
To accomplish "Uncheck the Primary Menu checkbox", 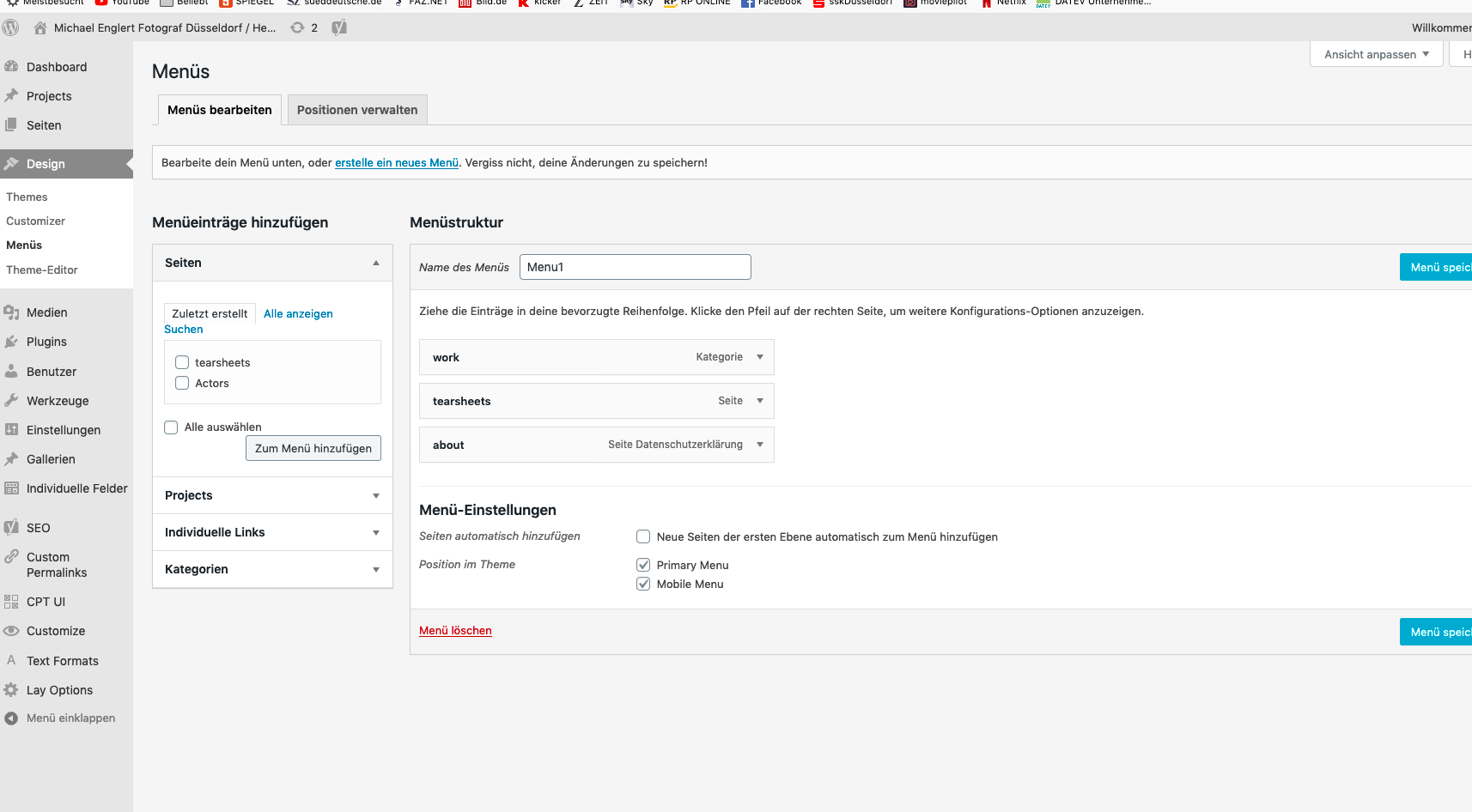I will coord(643,565).
